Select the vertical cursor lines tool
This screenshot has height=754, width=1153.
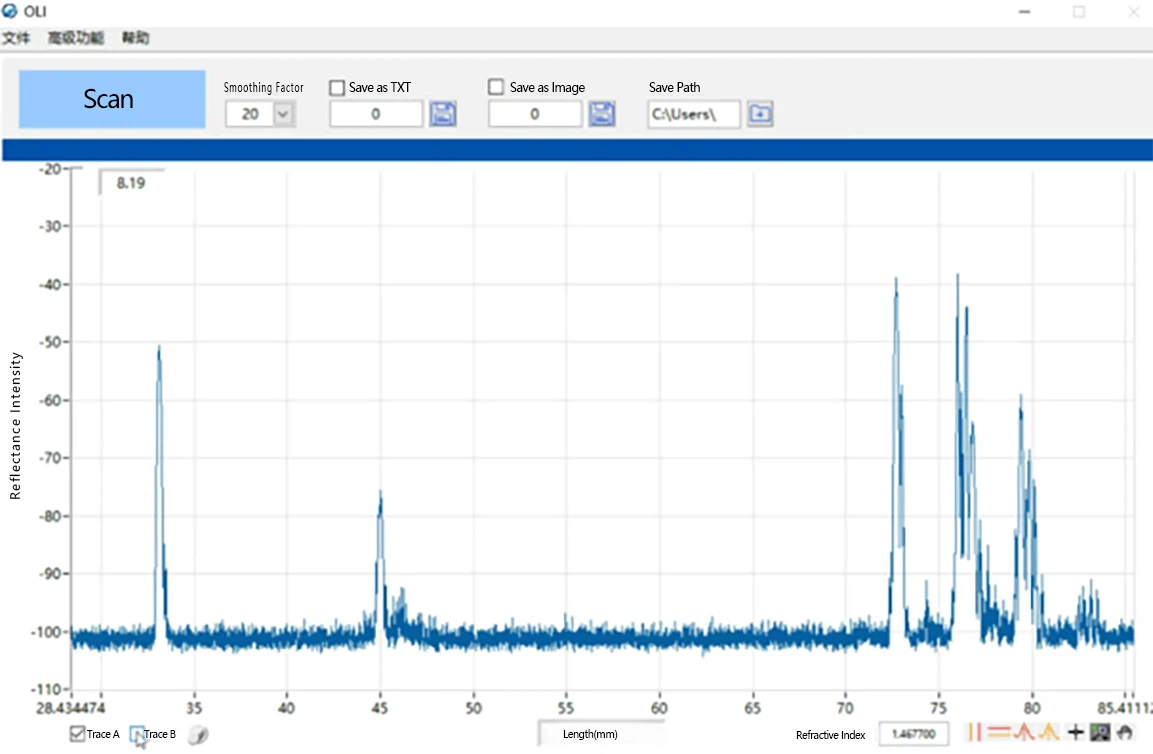(x=974, y=732)
